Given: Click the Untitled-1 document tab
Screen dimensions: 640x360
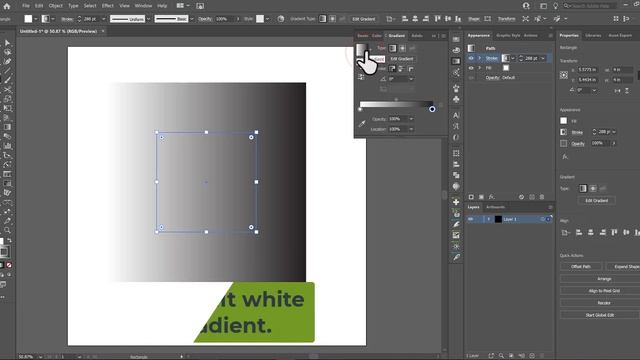Looking at the screenshot, I should [58, 31].
